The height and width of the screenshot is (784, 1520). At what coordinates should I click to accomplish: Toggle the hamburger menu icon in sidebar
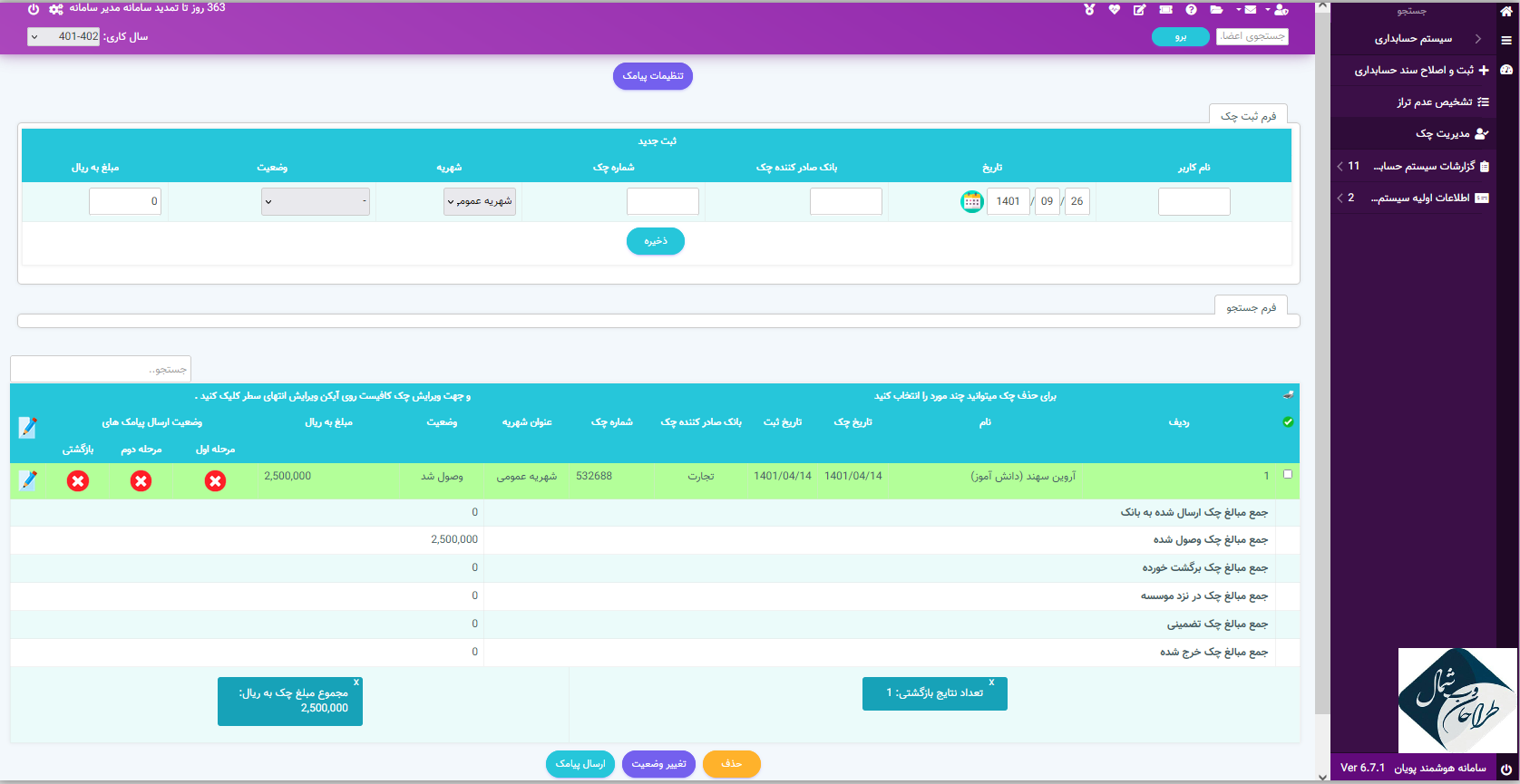tap(1506, 40)
